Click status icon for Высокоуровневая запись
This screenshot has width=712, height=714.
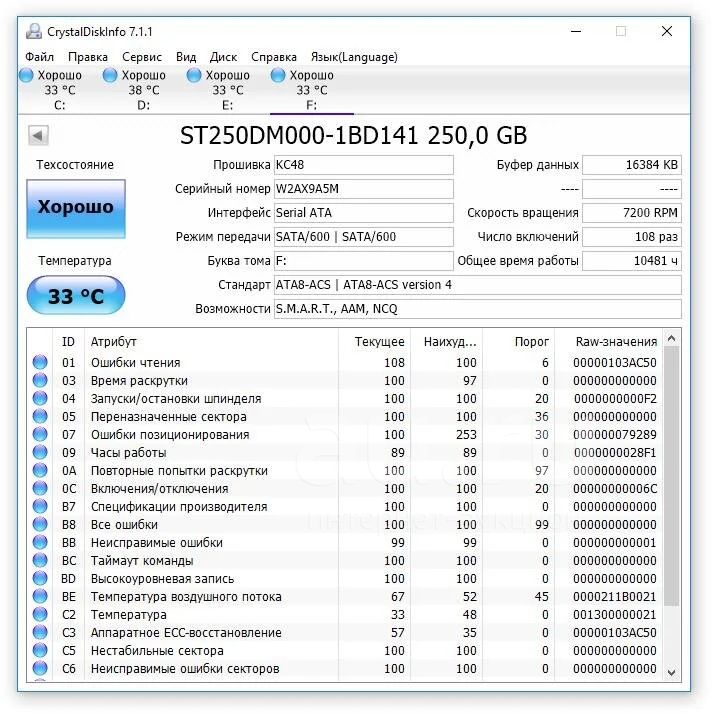[x=40, y=578]
